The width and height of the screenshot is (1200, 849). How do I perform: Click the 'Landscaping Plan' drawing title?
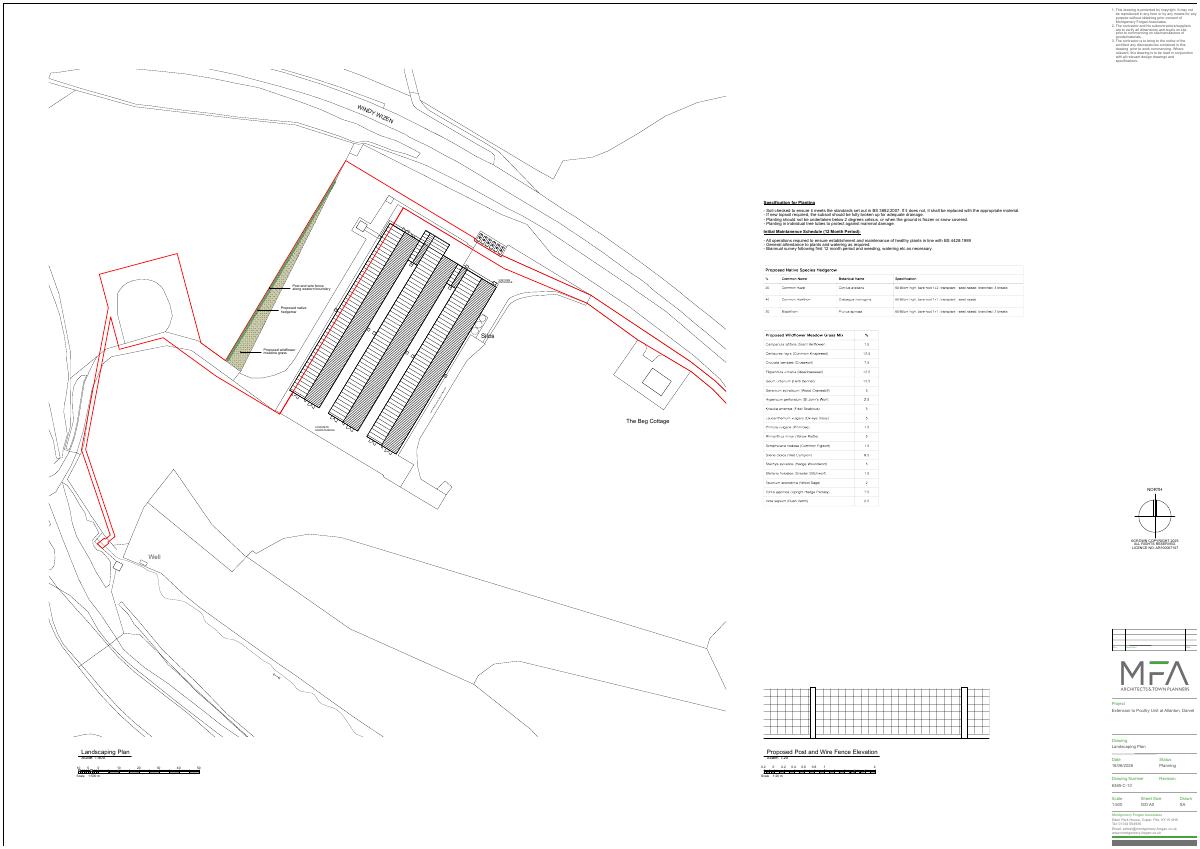pos(105,752)
